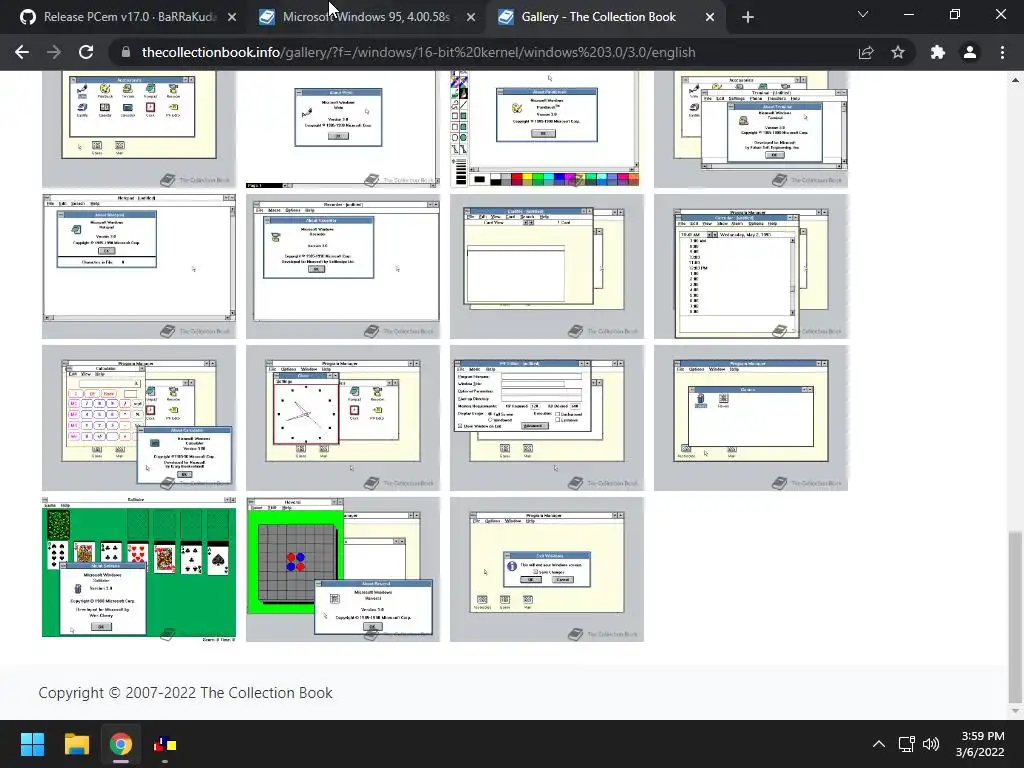Open the Exit Windows dialog thumbnail
The width and height of the screenshot is (1024, 768).
click(x=547, y=569)
